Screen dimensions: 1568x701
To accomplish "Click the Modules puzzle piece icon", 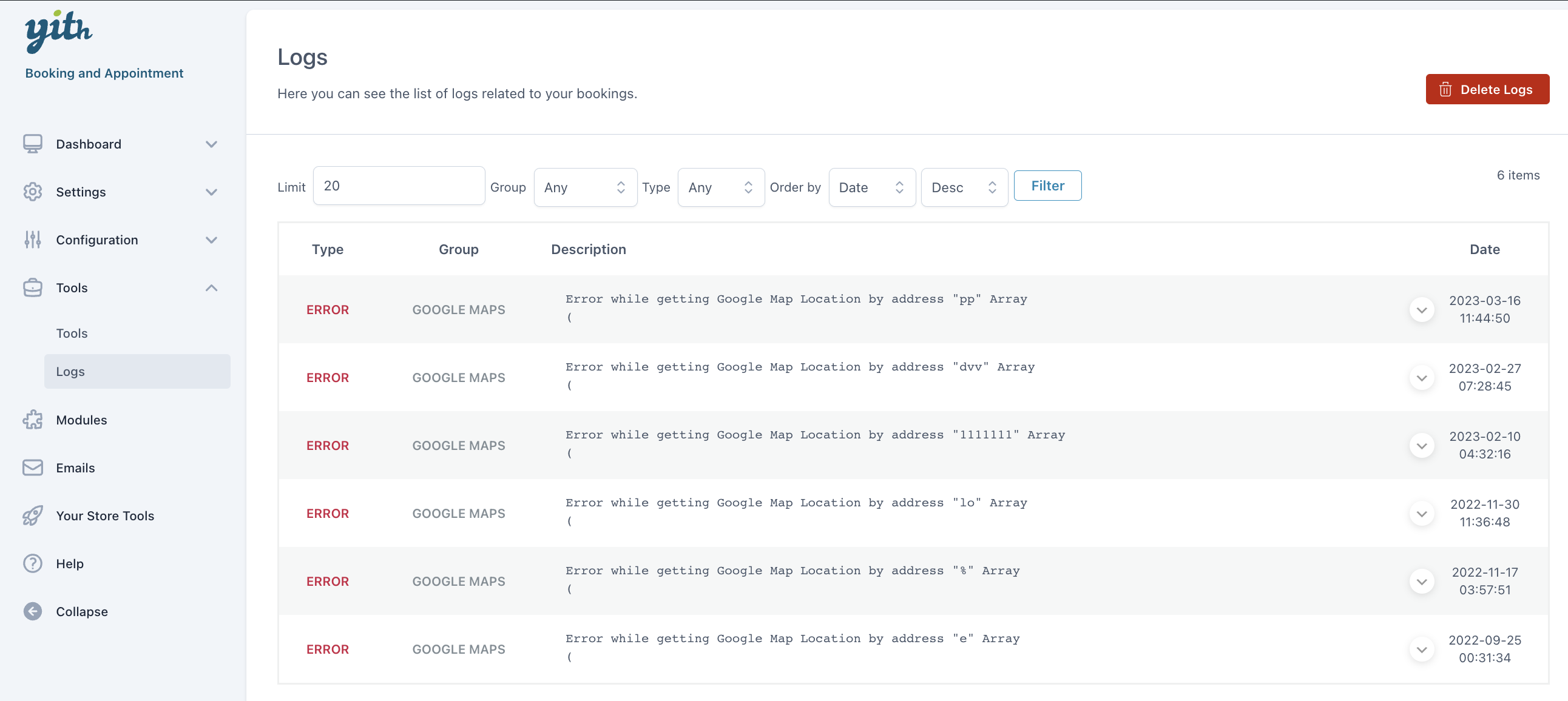I will [33, 420].
